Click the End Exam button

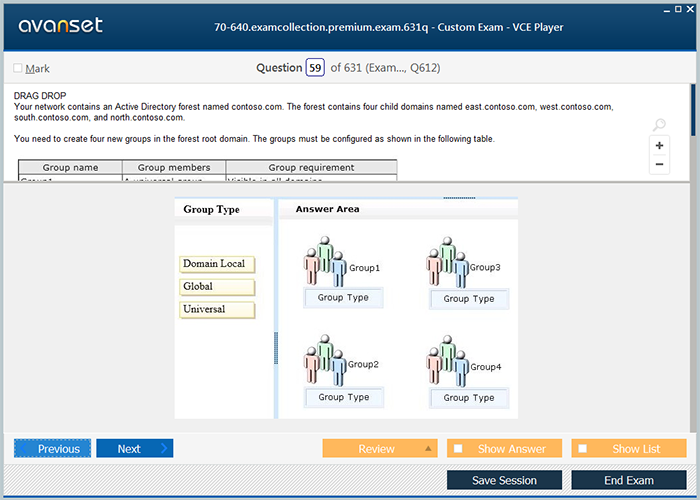629,480
